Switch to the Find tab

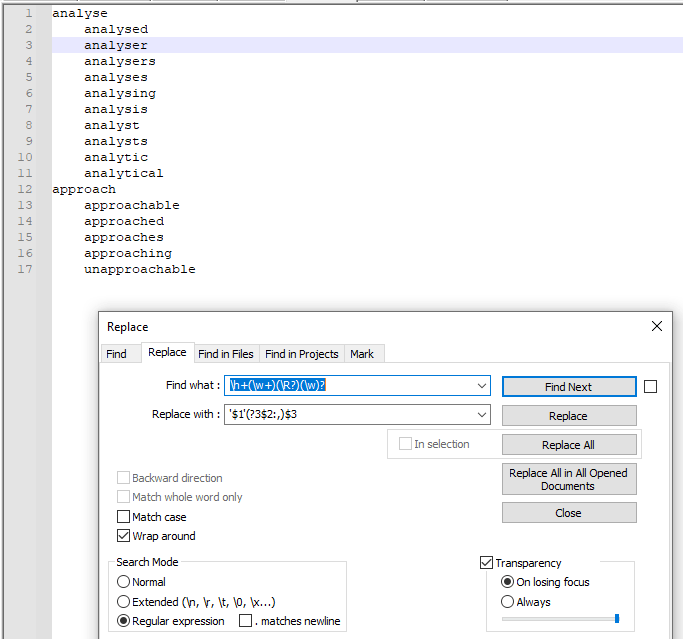(x=116, y=354)
